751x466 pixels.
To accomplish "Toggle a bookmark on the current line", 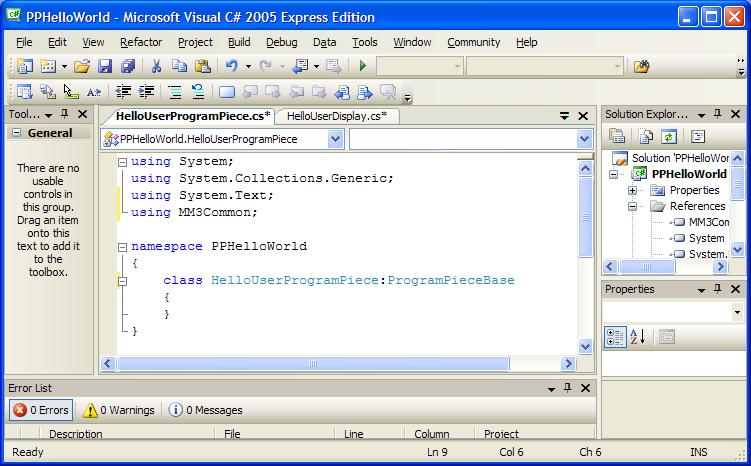I will point(227,91).
